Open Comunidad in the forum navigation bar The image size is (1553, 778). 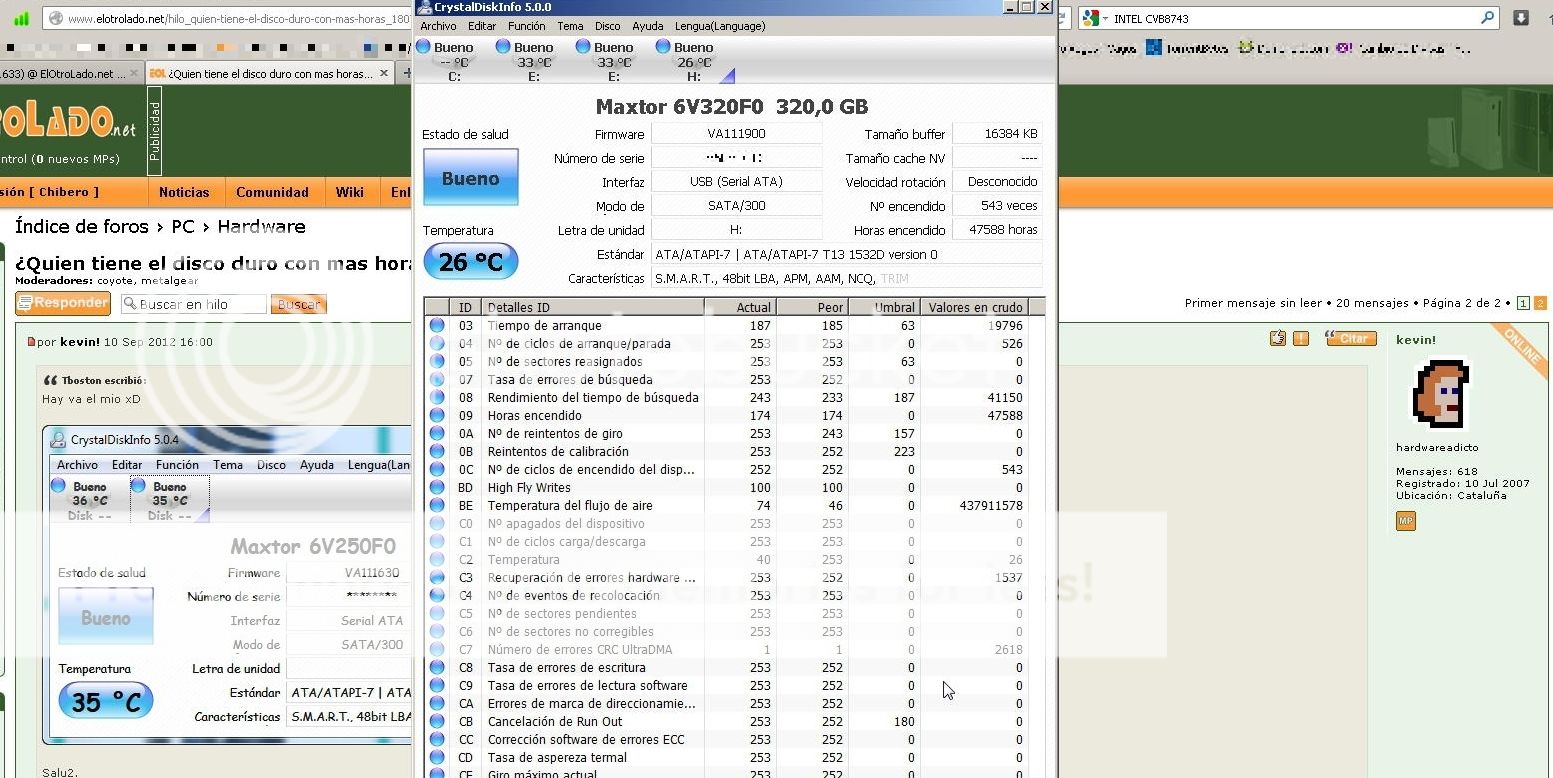point(272,193)
